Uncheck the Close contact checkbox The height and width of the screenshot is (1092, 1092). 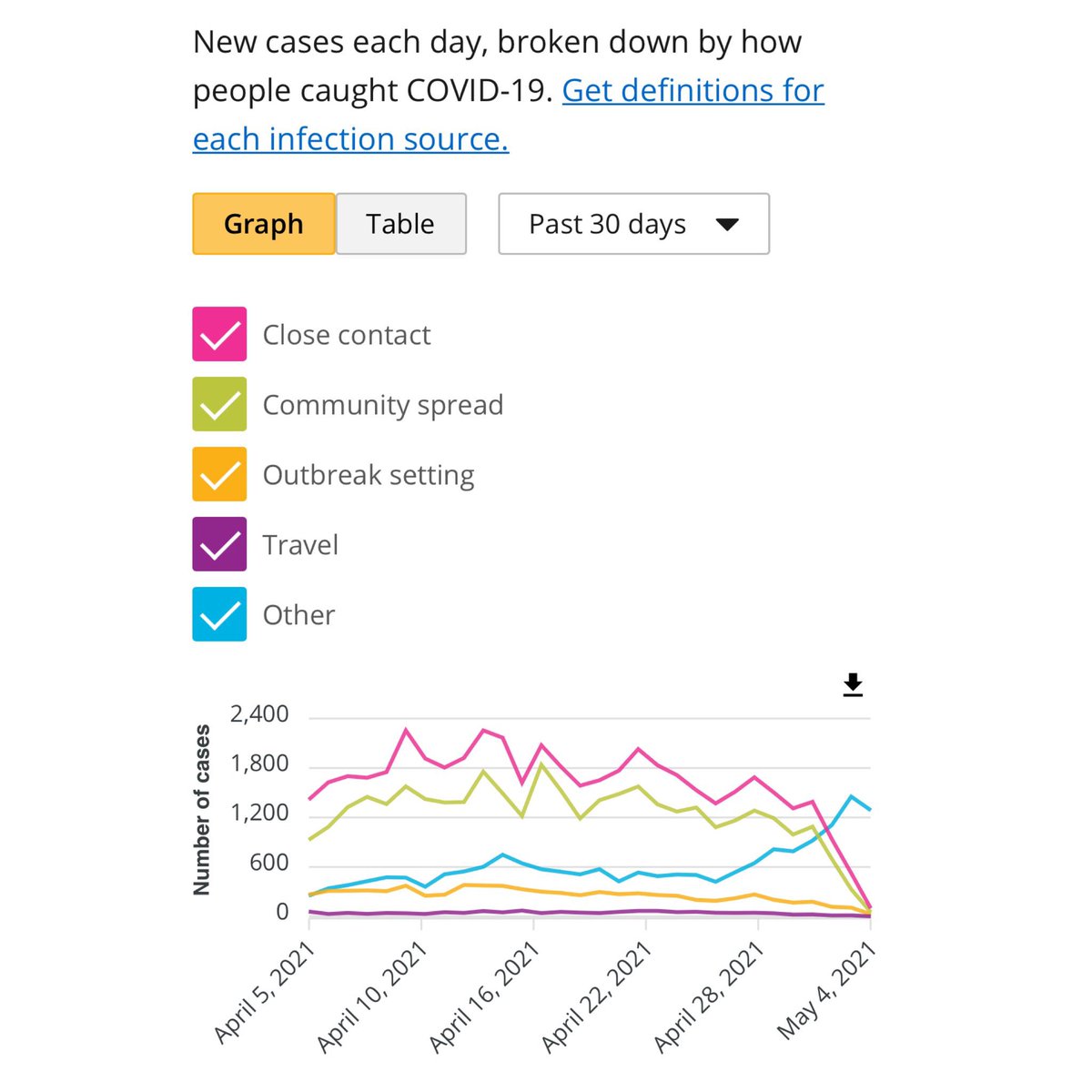pos(219,335)
